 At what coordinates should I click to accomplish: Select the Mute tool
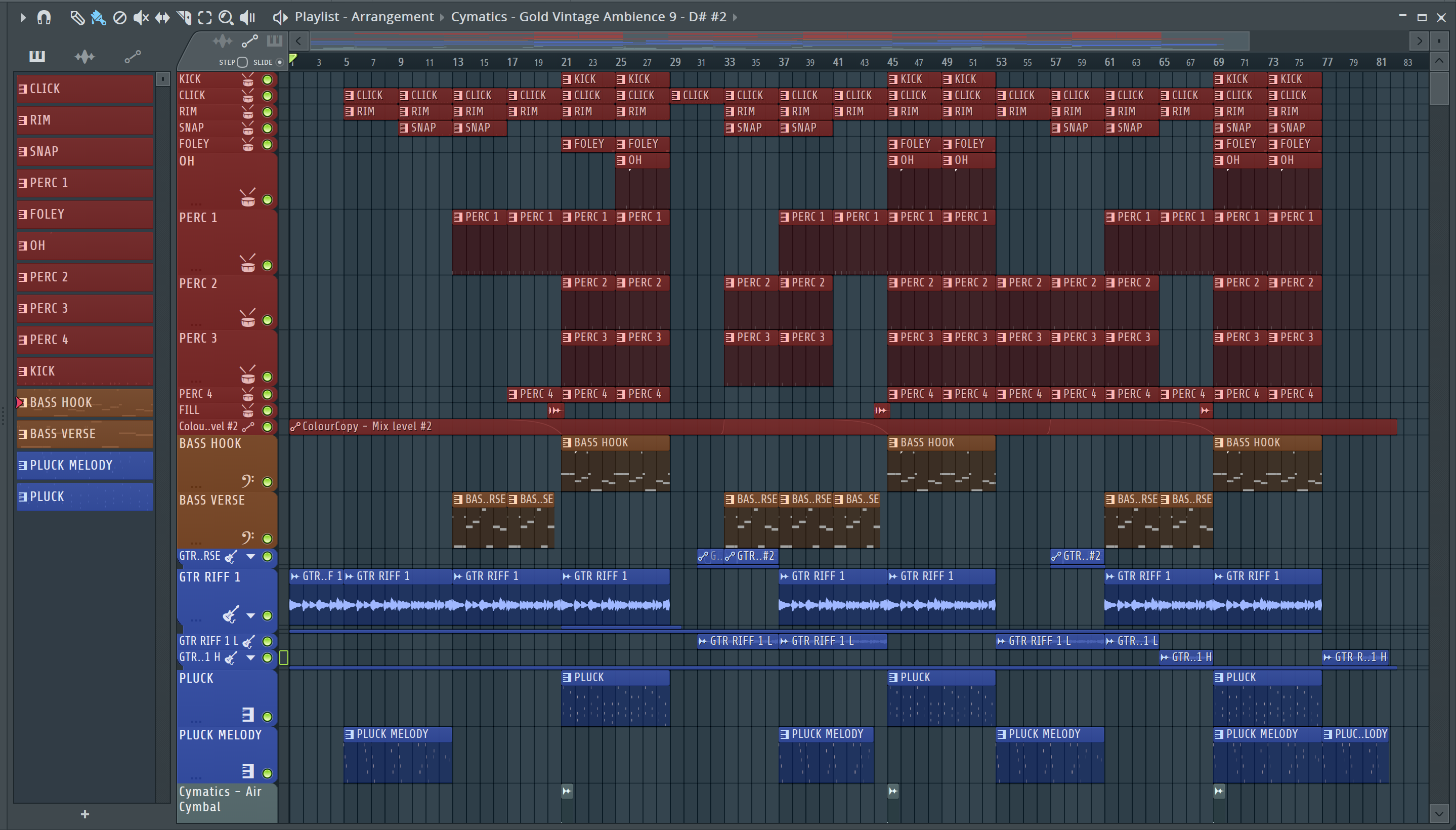[x=140, y=18]
